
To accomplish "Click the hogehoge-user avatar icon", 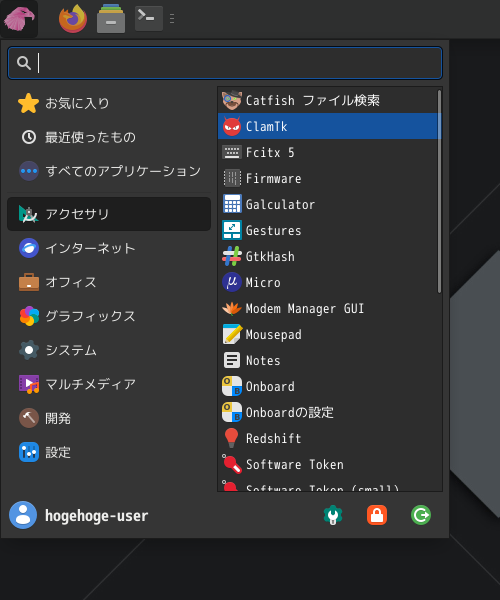I will point(23,515).
